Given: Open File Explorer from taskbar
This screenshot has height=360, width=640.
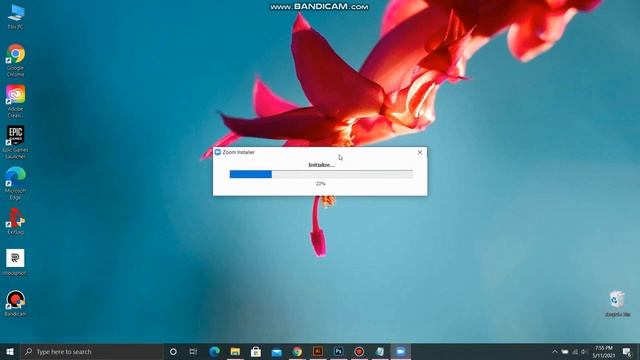Looking at the screenshot, I should pos(235,351).
